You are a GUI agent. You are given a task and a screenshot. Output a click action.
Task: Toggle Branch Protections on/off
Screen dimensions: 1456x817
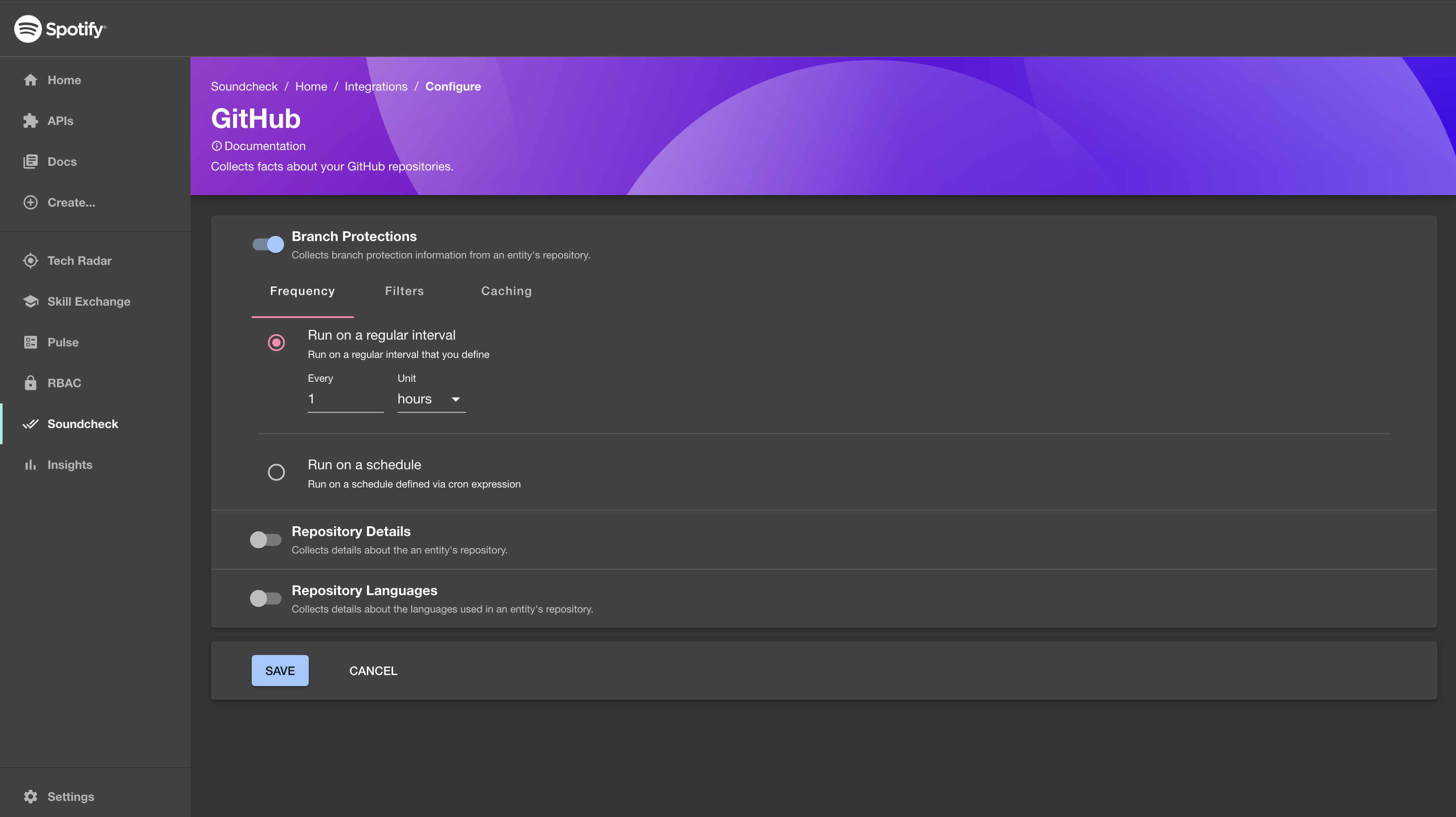[x=268, y=244]
